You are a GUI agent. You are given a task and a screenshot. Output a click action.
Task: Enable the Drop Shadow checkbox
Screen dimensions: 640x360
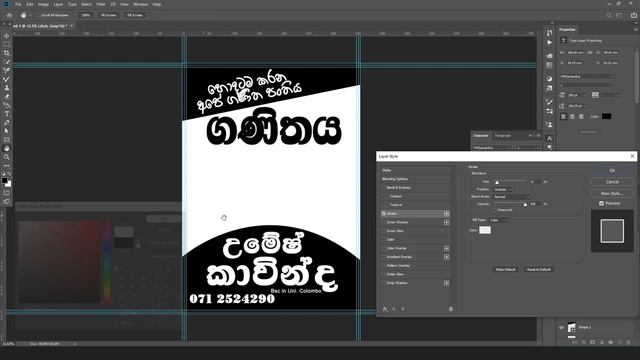(384, 283)
